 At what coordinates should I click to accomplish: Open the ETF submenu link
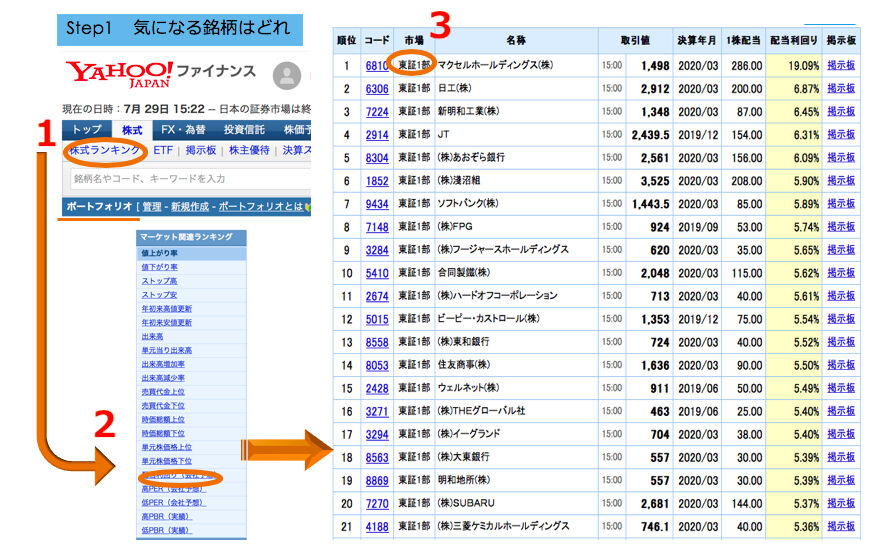tap(163, 150)
